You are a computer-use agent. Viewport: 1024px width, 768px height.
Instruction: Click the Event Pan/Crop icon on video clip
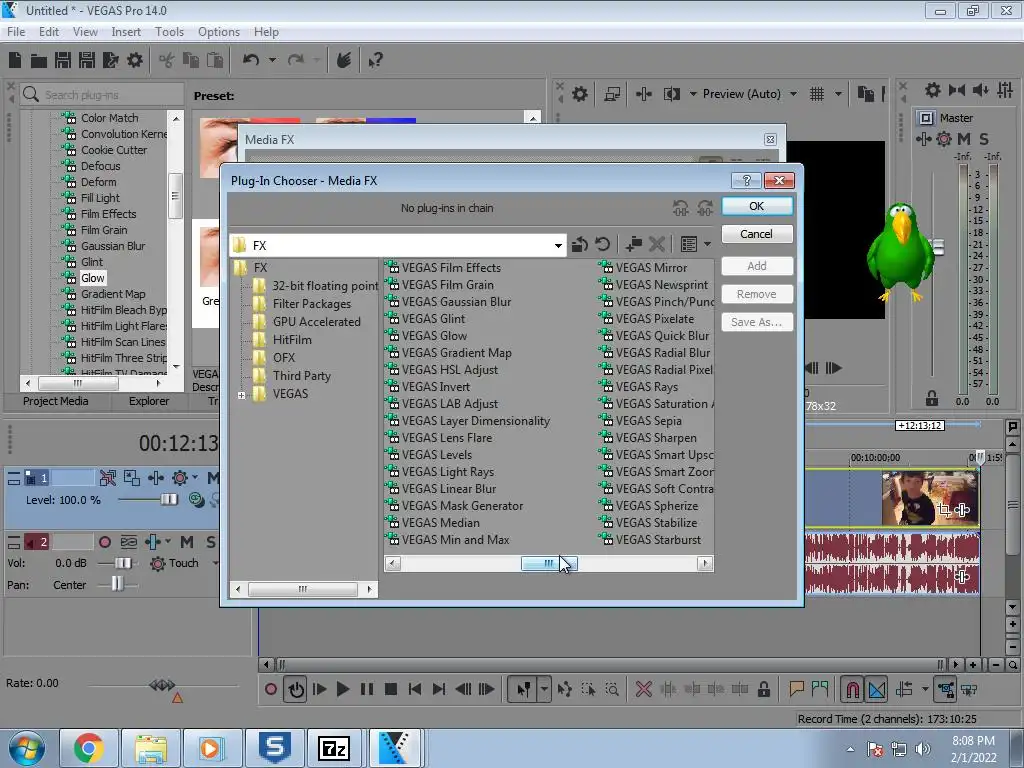click(x=944, y=510)
